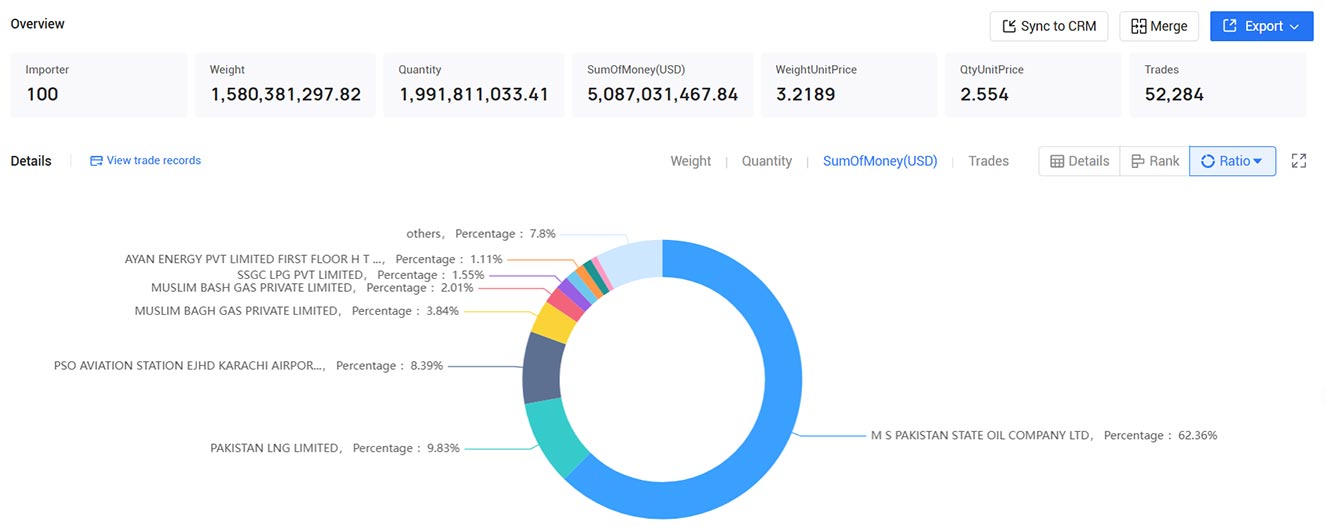Screen dimensions: 1325x527
Task: Click WeightUnitPrice value 3.2189
Action: click(806, 95)
